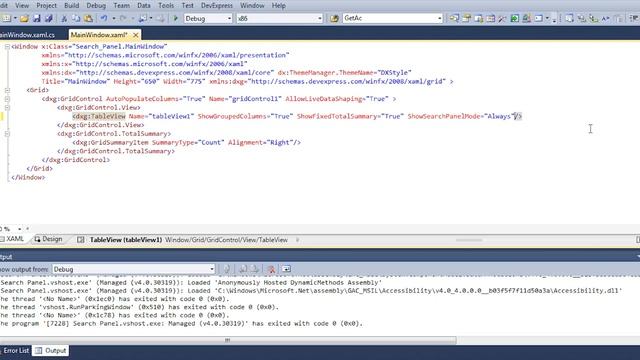Open Show output from Debug dropdown
The image size is (640, 360).
coord(133,269)
